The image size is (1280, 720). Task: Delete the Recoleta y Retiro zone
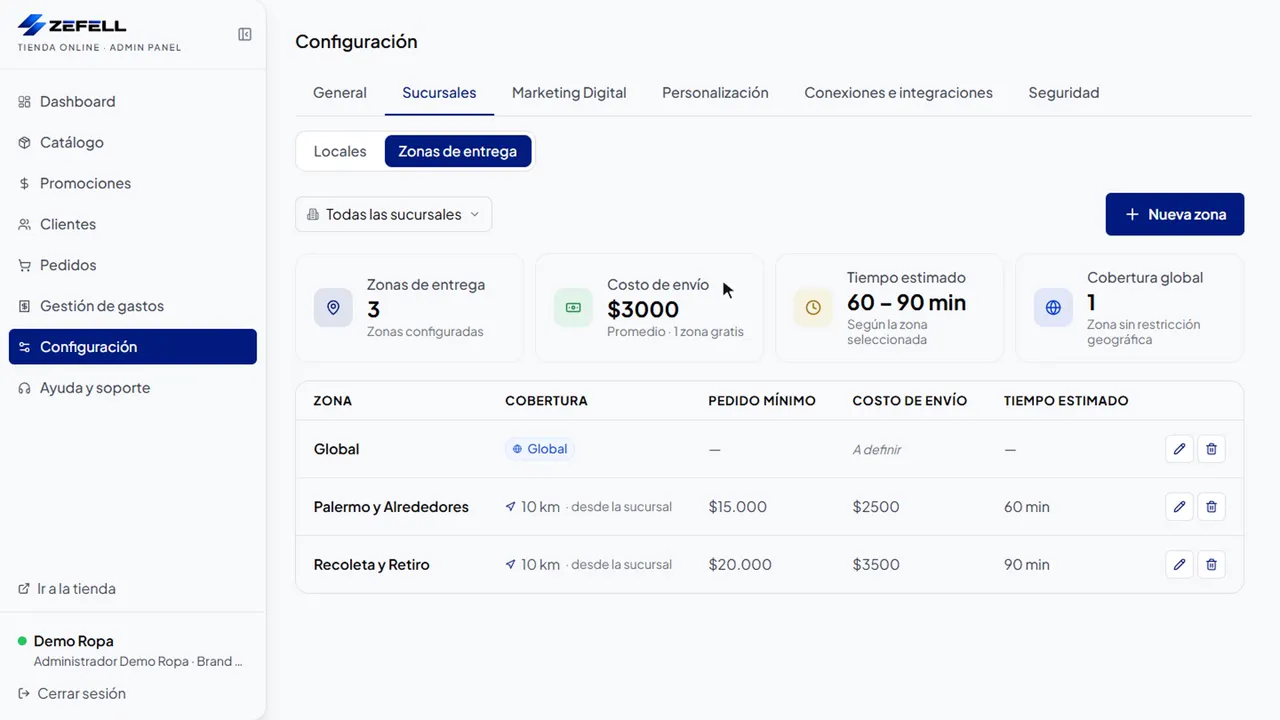pos(1211,565)
